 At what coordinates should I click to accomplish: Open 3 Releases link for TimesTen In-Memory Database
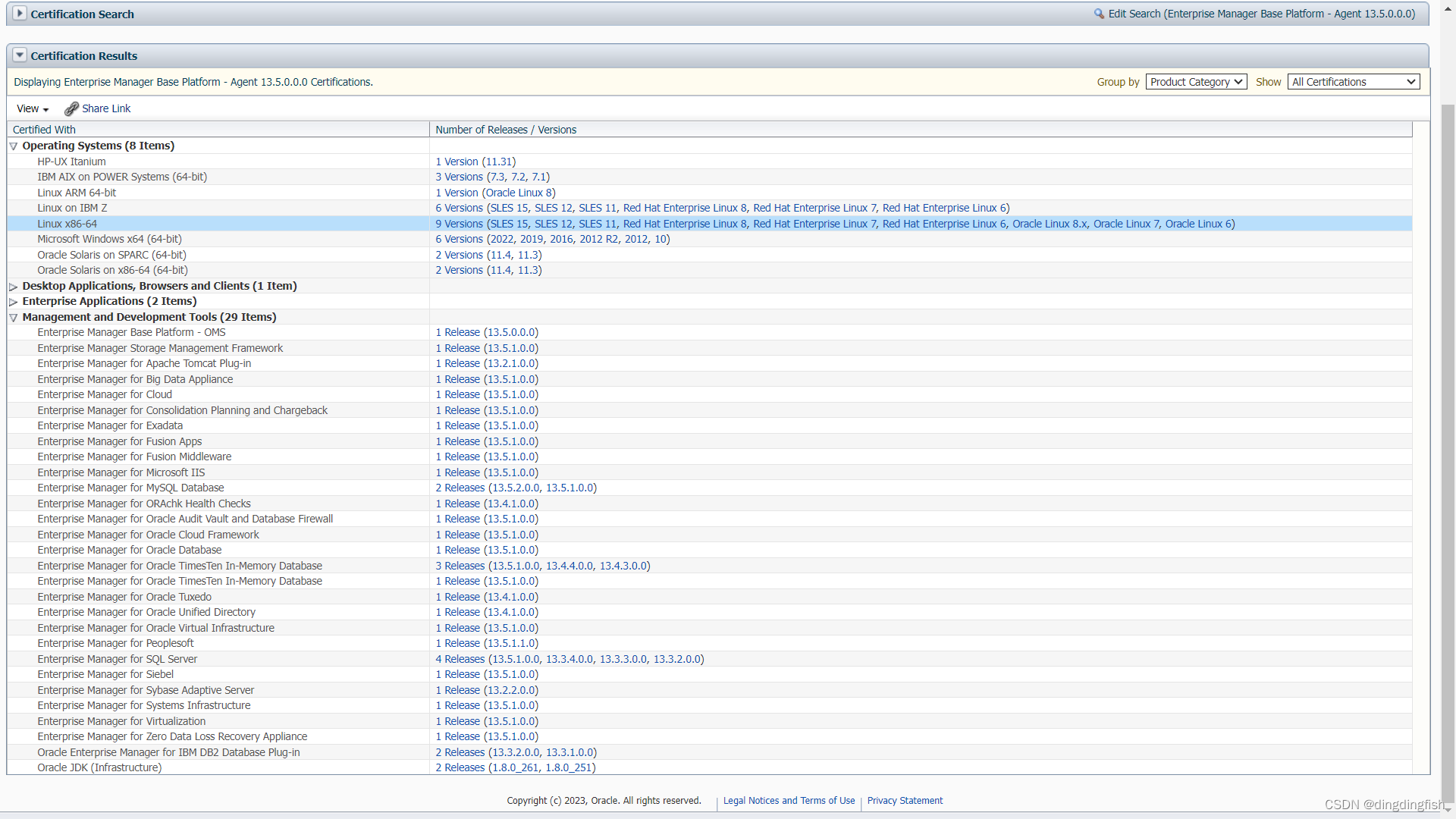click(460, 566)
